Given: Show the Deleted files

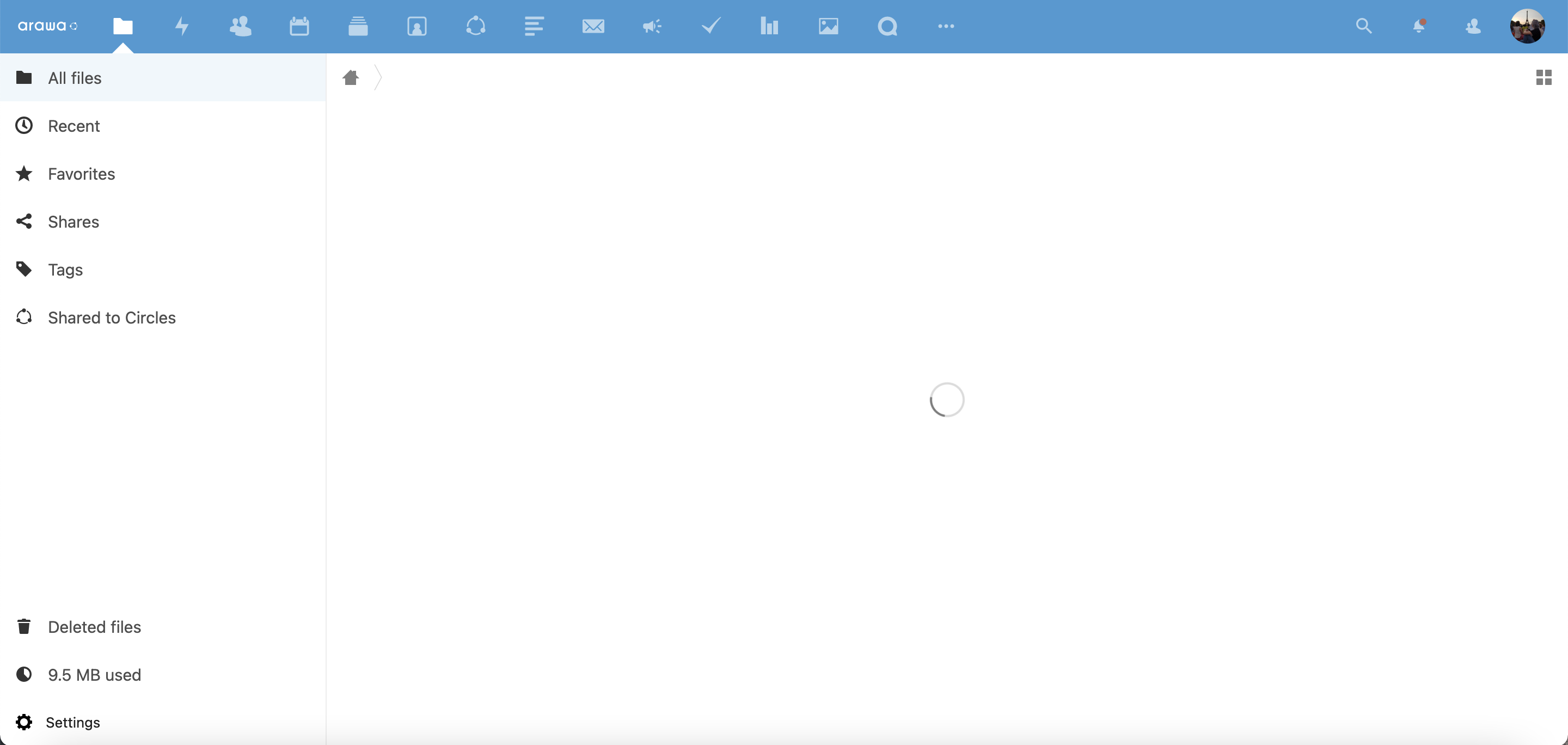Looking at the screenshot, I should [95, 627].
